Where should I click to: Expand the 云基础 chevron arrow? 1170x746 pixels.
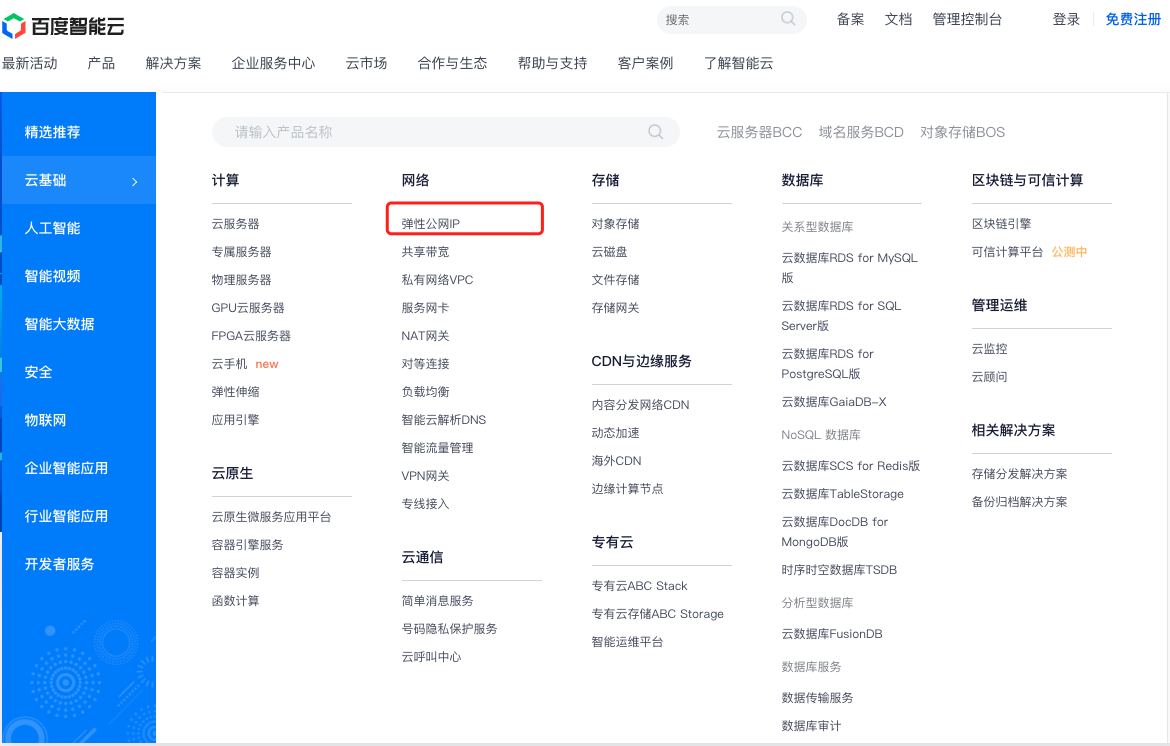point(134,181)
